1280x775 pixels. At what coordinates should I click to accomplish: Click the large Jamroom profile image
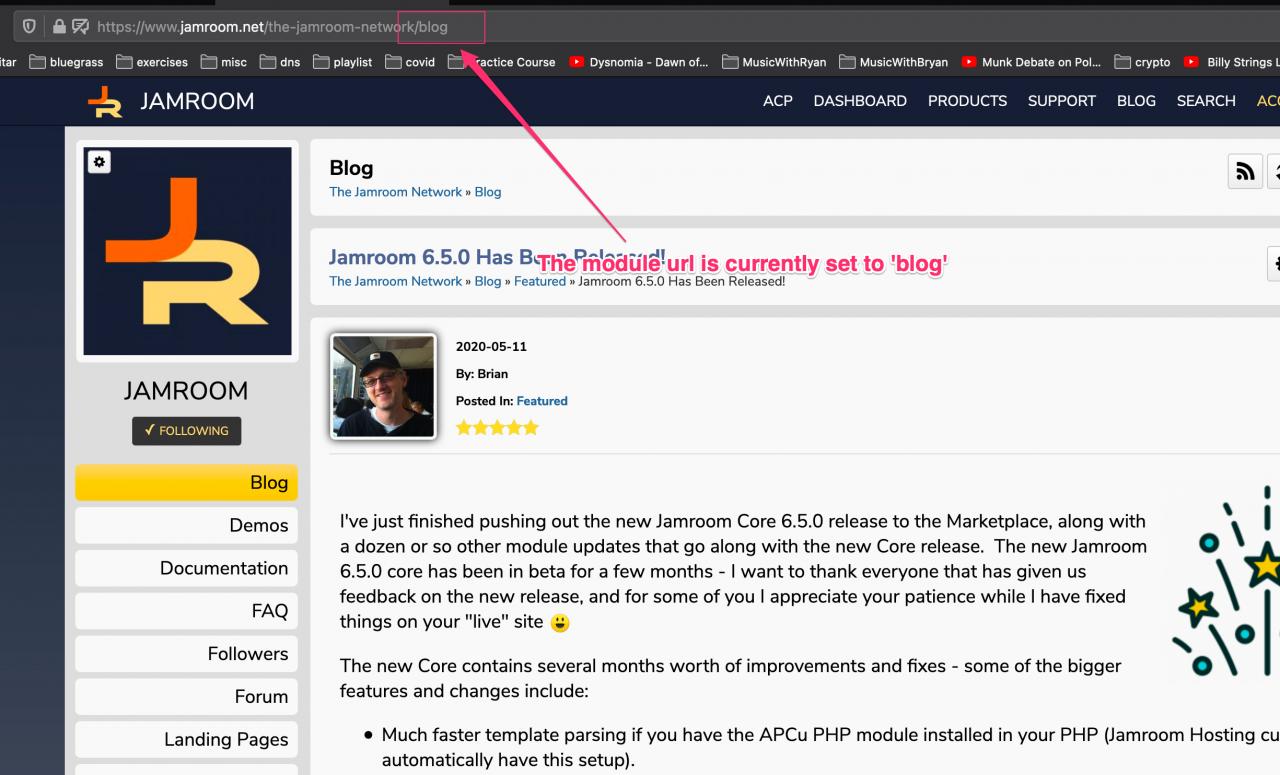coord(187,251)
